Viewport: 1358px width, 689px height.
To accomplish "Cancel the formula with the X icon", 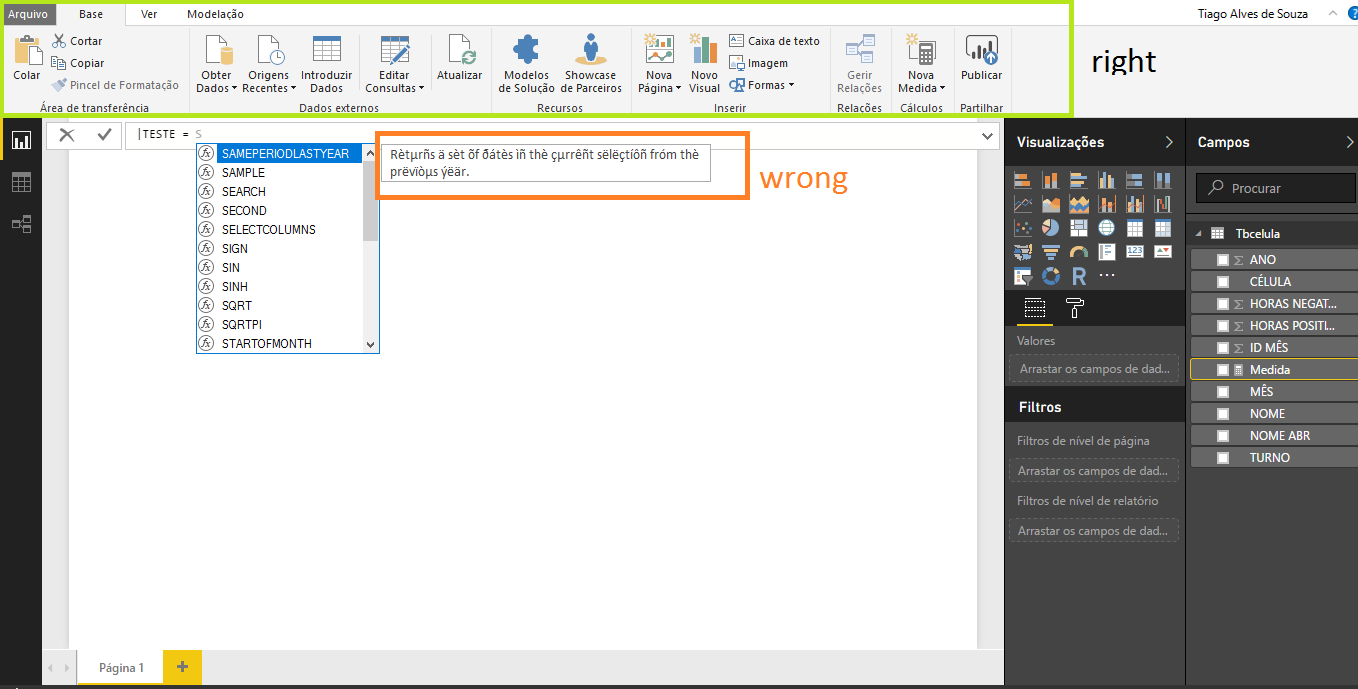I will click(67, 135).
